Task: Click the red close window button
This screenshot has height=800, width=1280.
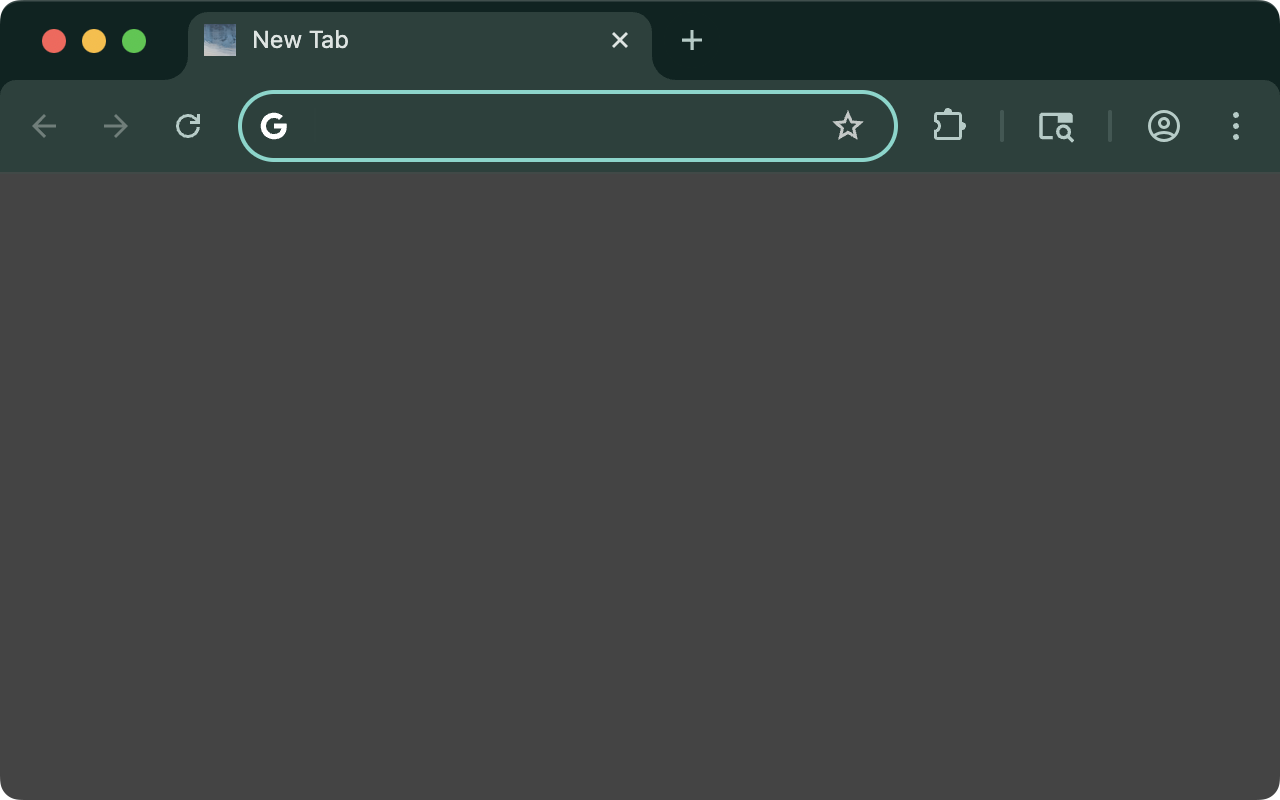Action: coord(54,41)
